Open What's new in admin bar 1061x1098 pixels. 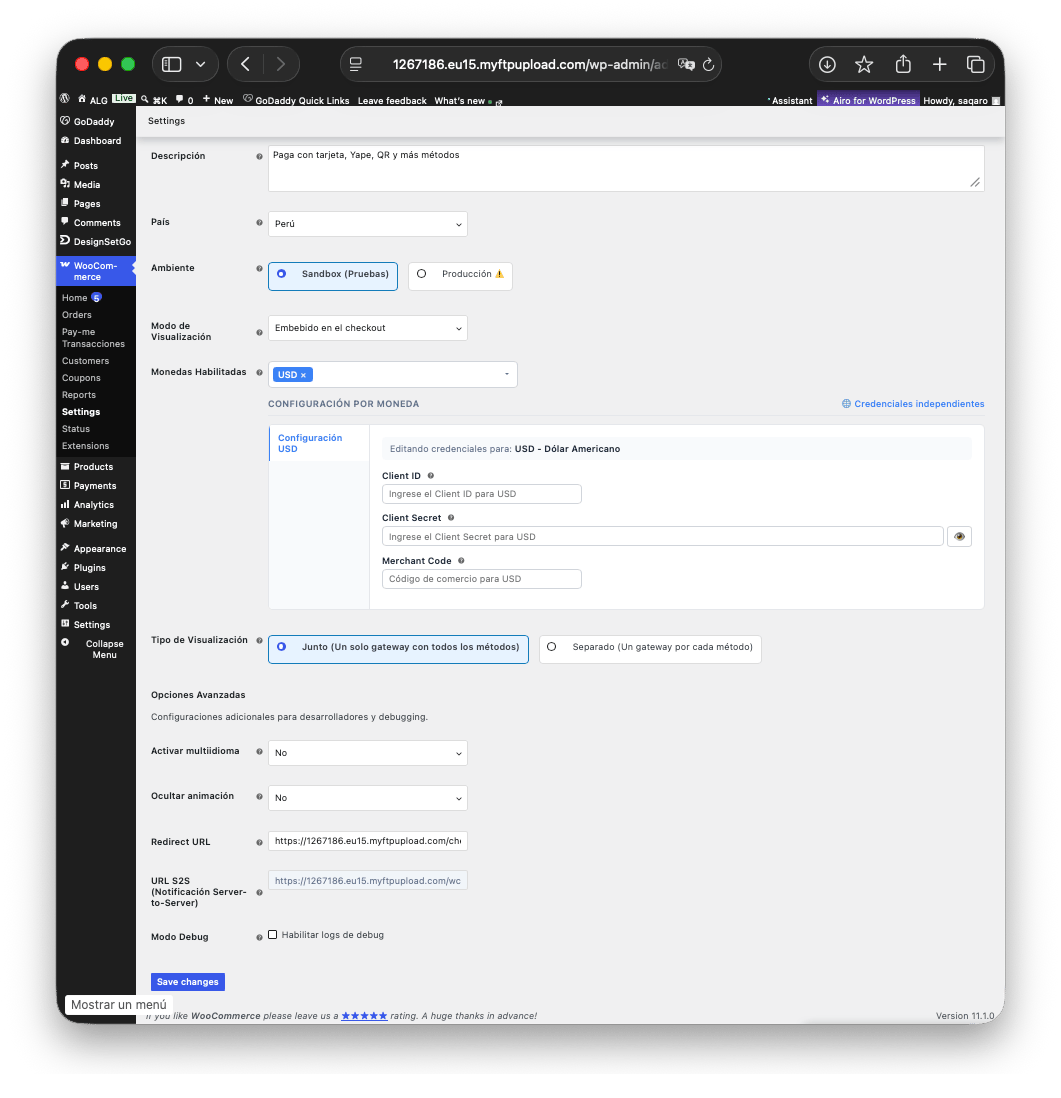click(x=467, y=101)
